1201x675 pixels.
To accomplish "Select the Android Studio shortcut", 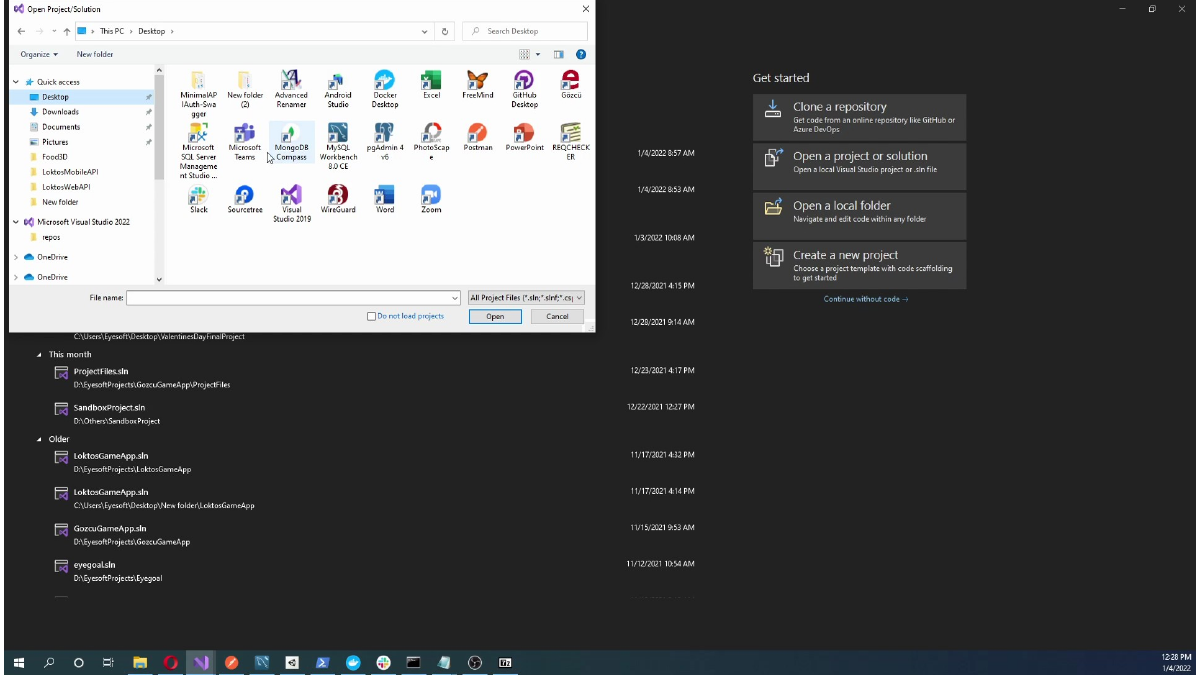I will coord(338,89).
